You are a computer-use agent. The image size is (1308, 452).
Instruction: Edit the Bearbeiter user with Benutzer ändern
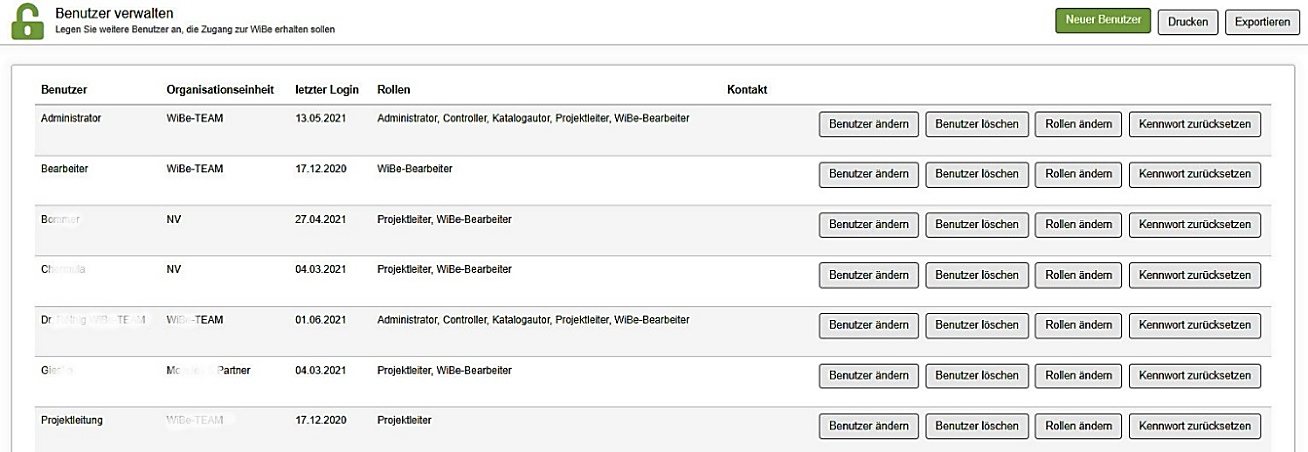[x=868, y=175]
